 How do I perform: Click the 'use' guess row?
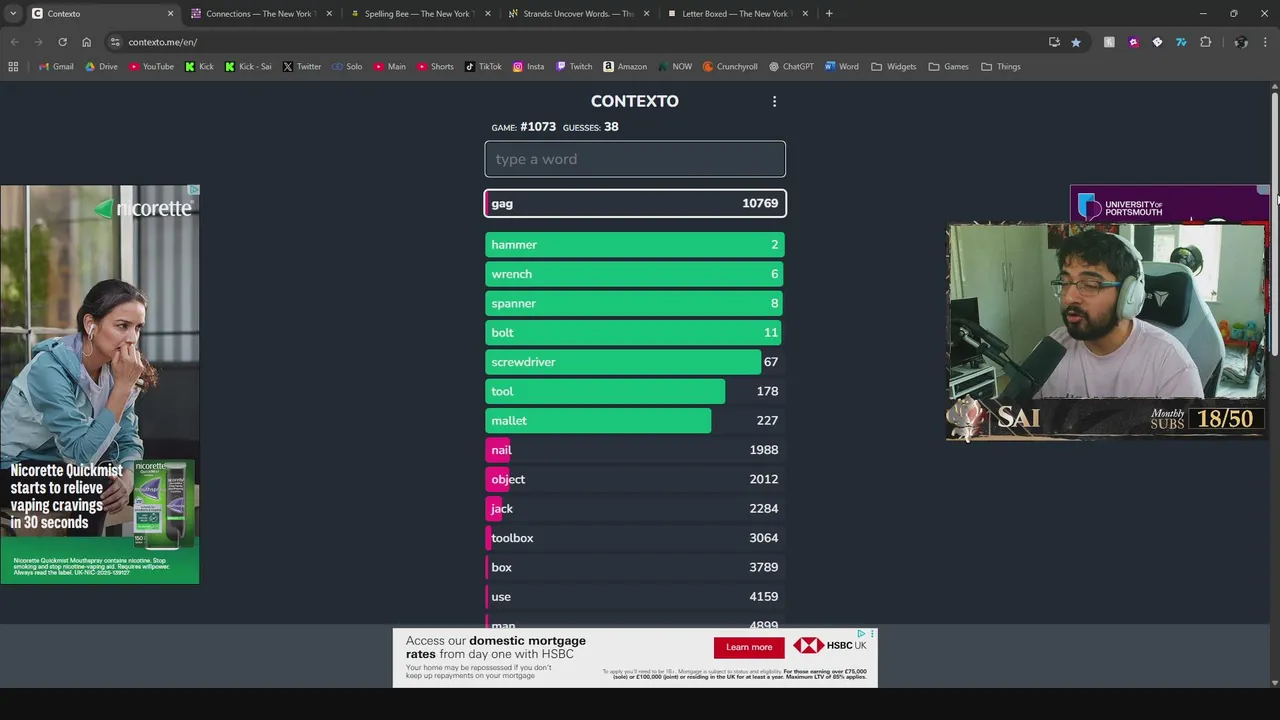pos(635,597)
